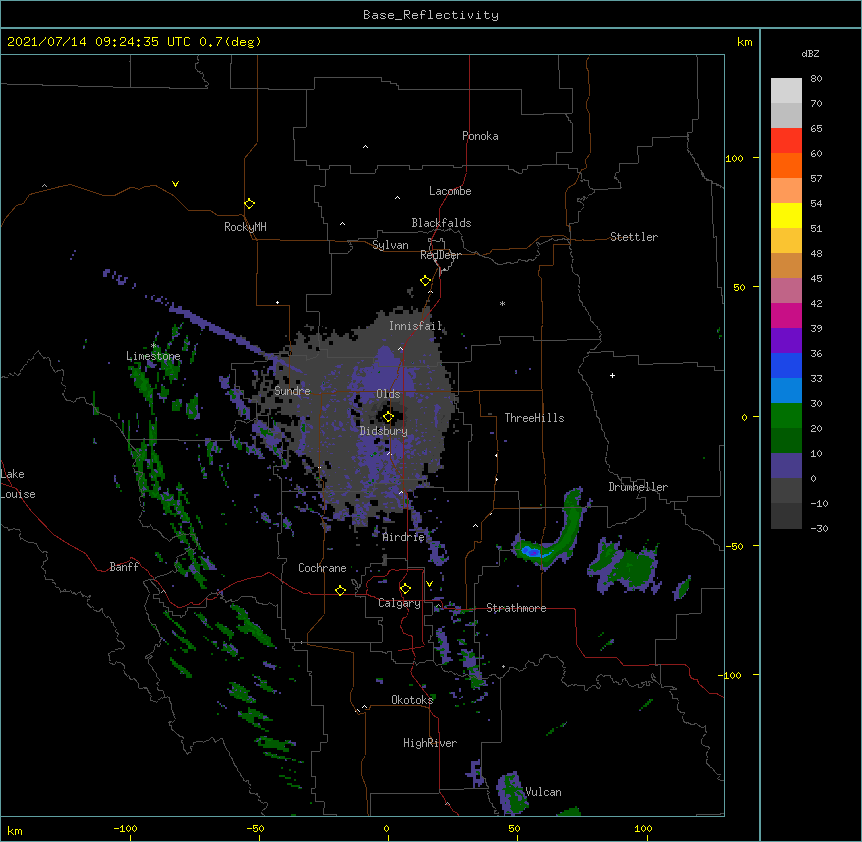Screen dimensions: 862x842
Task: Click the Strathmore town label
Action: pos(516,608)
